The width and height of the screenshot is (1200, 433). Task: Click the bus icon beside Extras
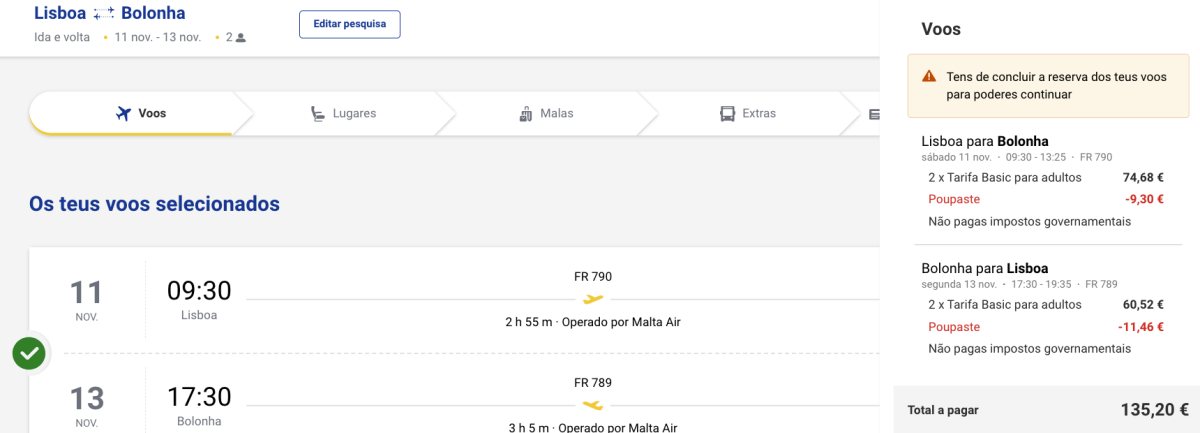[x=728, y=113]
